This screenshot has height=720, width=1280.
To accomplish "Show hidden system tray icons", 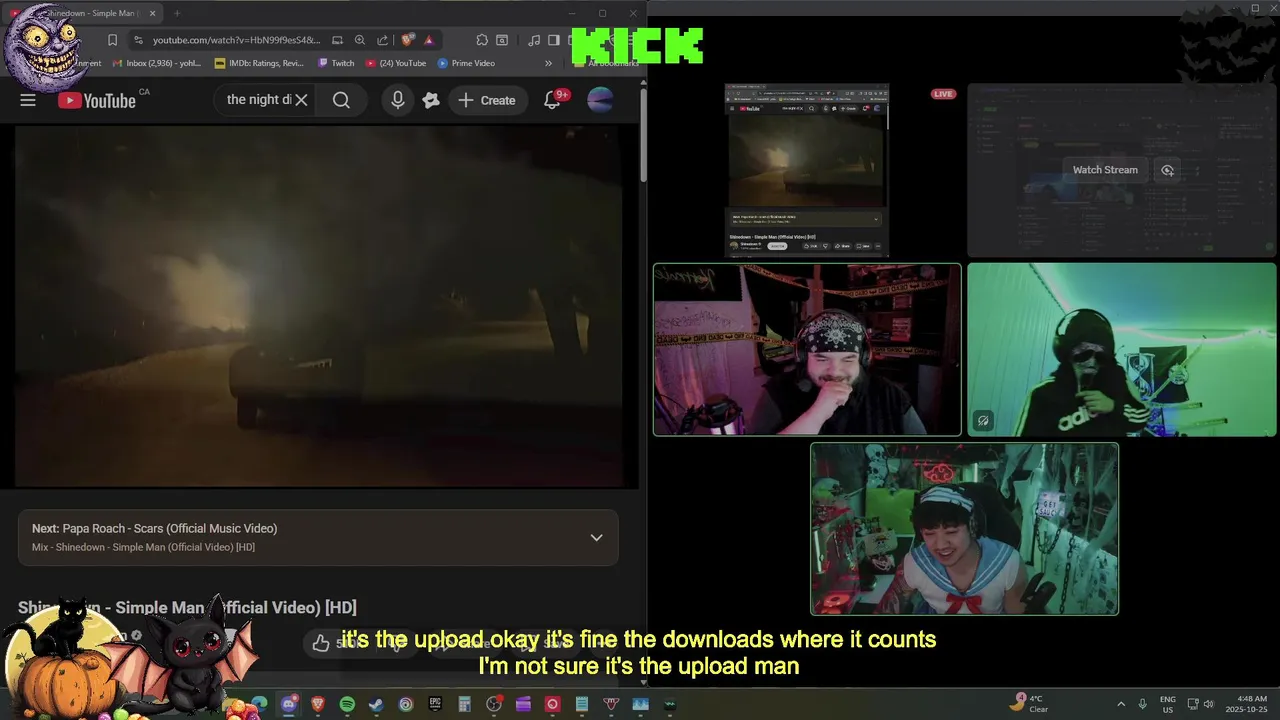I will pos(1121,704).
